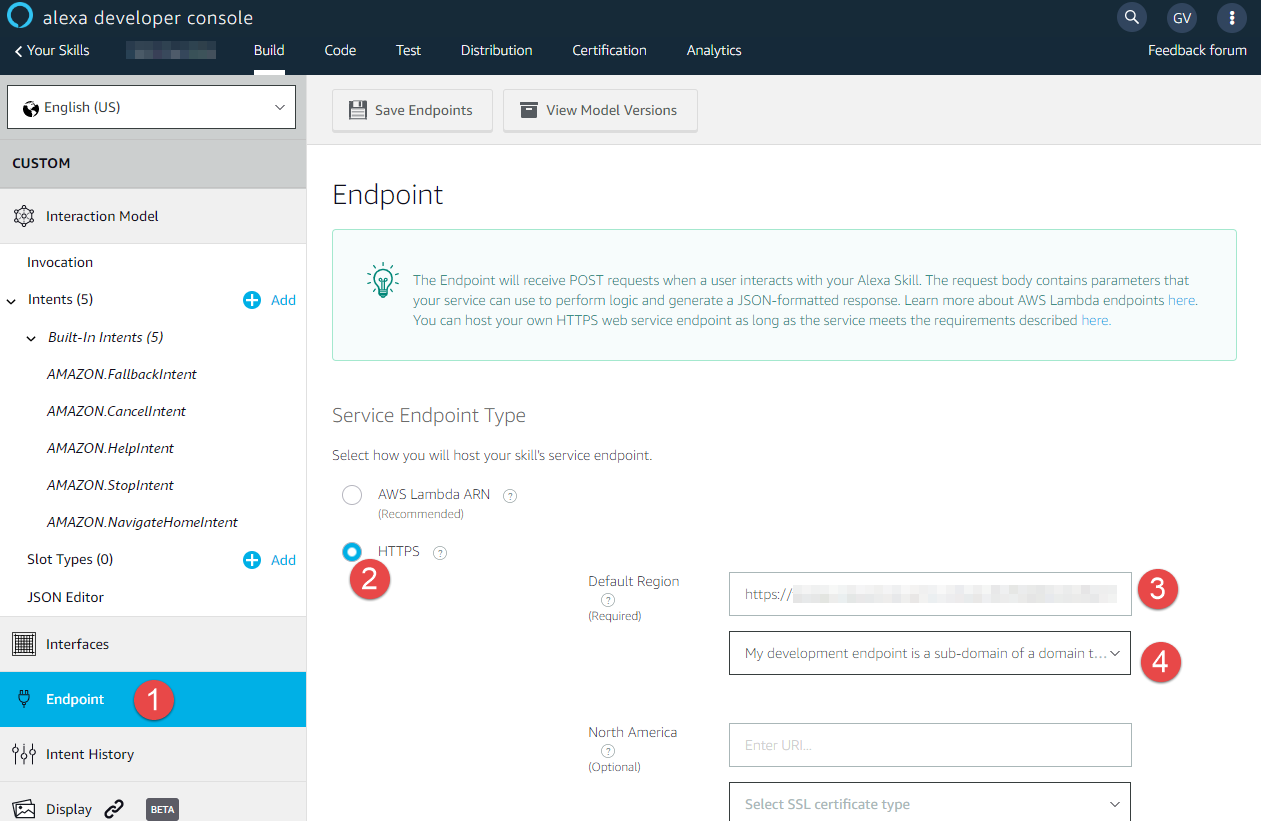Screen dimensions: 1261x821
Task: Open the GV user avatar menu
Action: tap(1182, 17)
